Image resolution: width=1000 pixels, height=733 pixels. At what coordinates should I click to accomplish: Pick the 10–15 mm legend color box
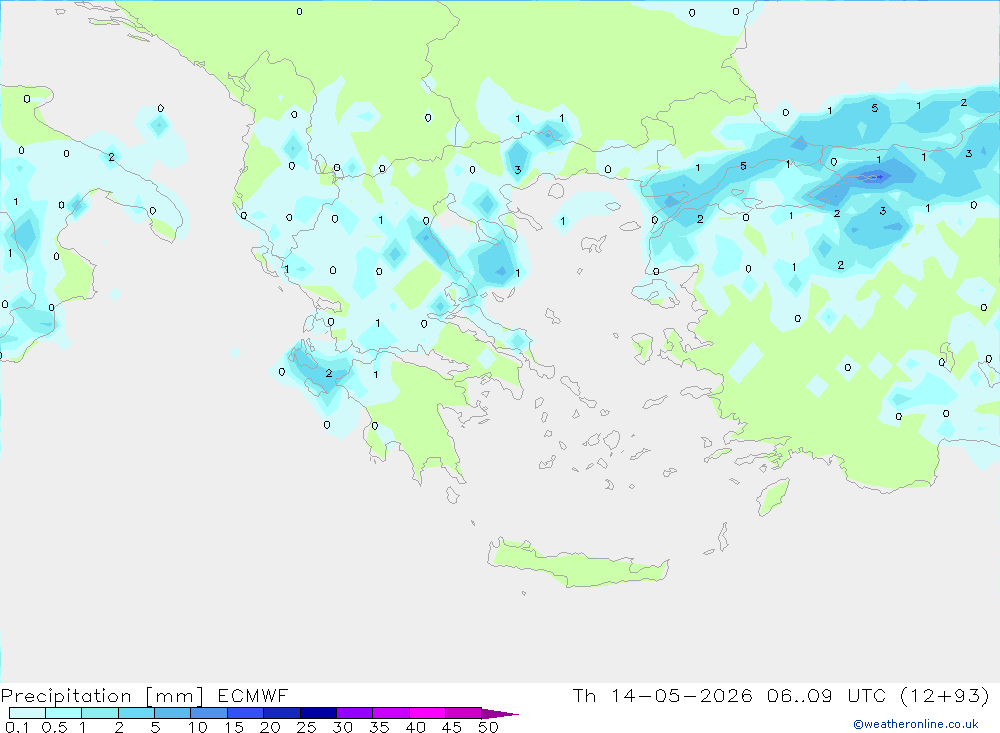pos(209,713)
